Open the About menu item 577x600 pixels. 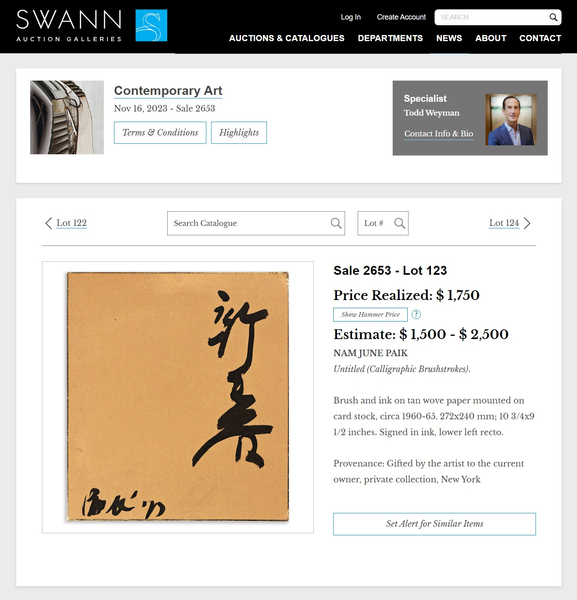click(491, 38)
